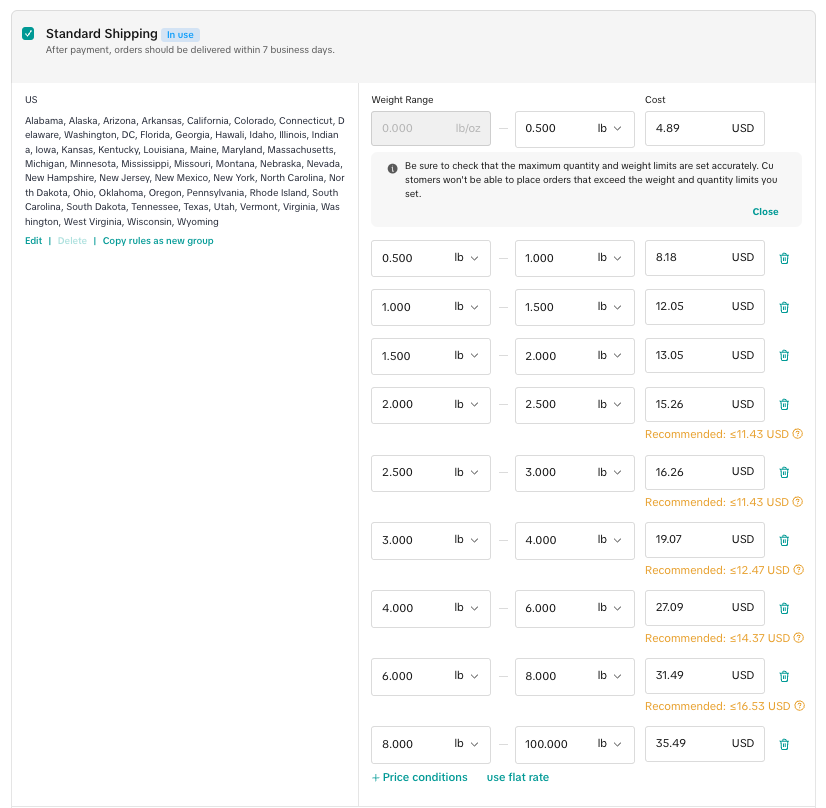This screenshot has width=826, height=808.
Task: Delete the 3.000–4.000 lb rate row
Action: point(784,540)
